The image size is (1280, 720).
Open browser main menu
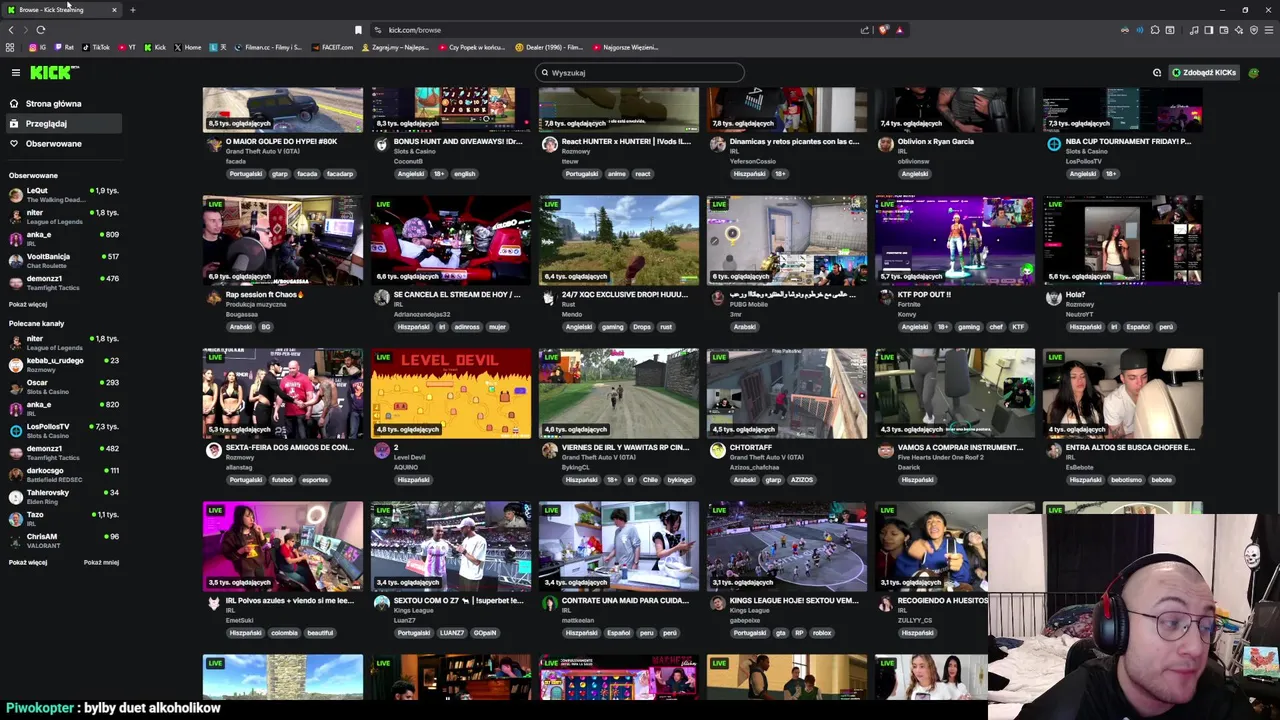(1269, 30)
